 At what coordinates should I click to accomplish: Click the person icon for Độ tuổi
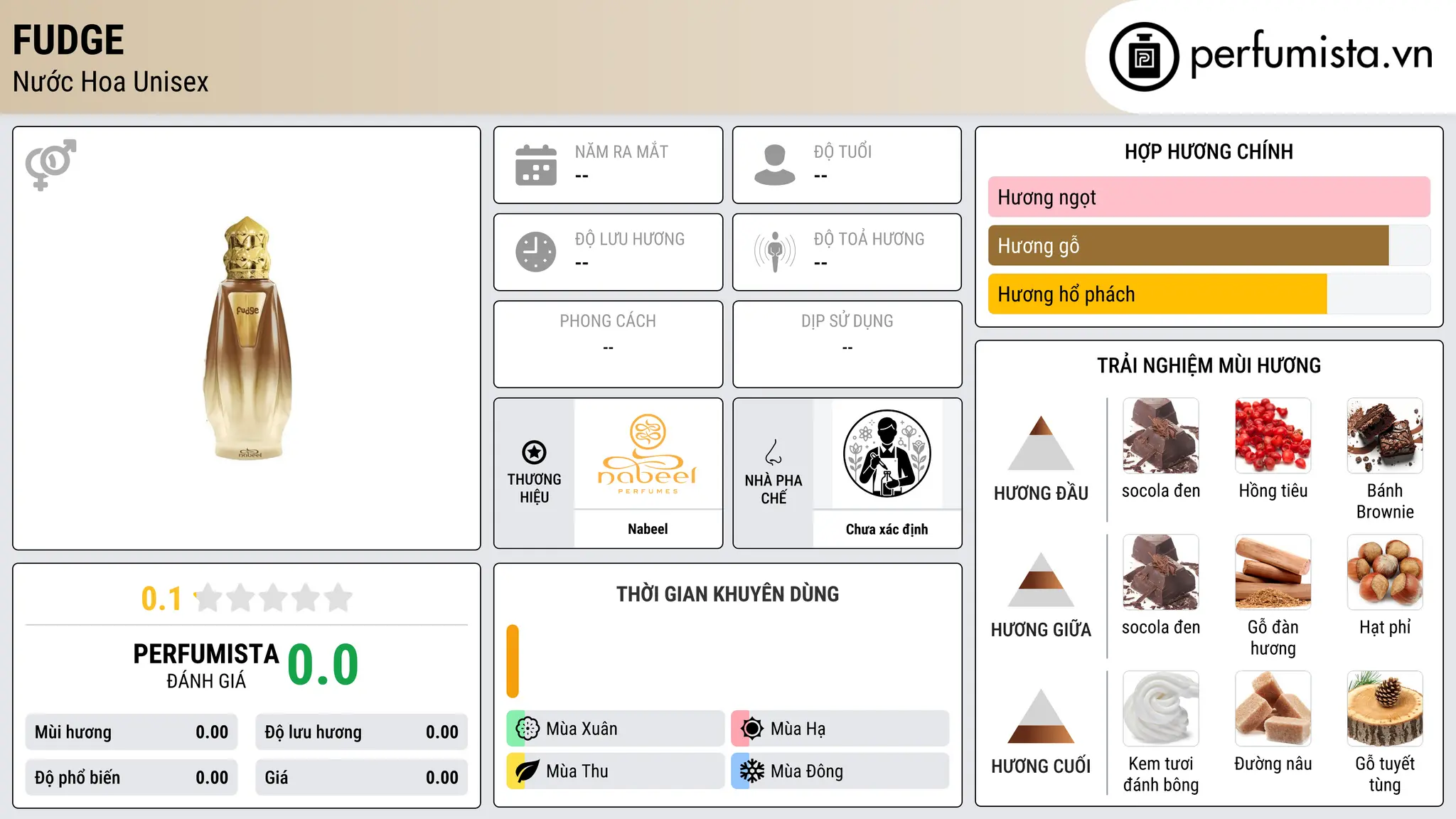click(775, 165)
